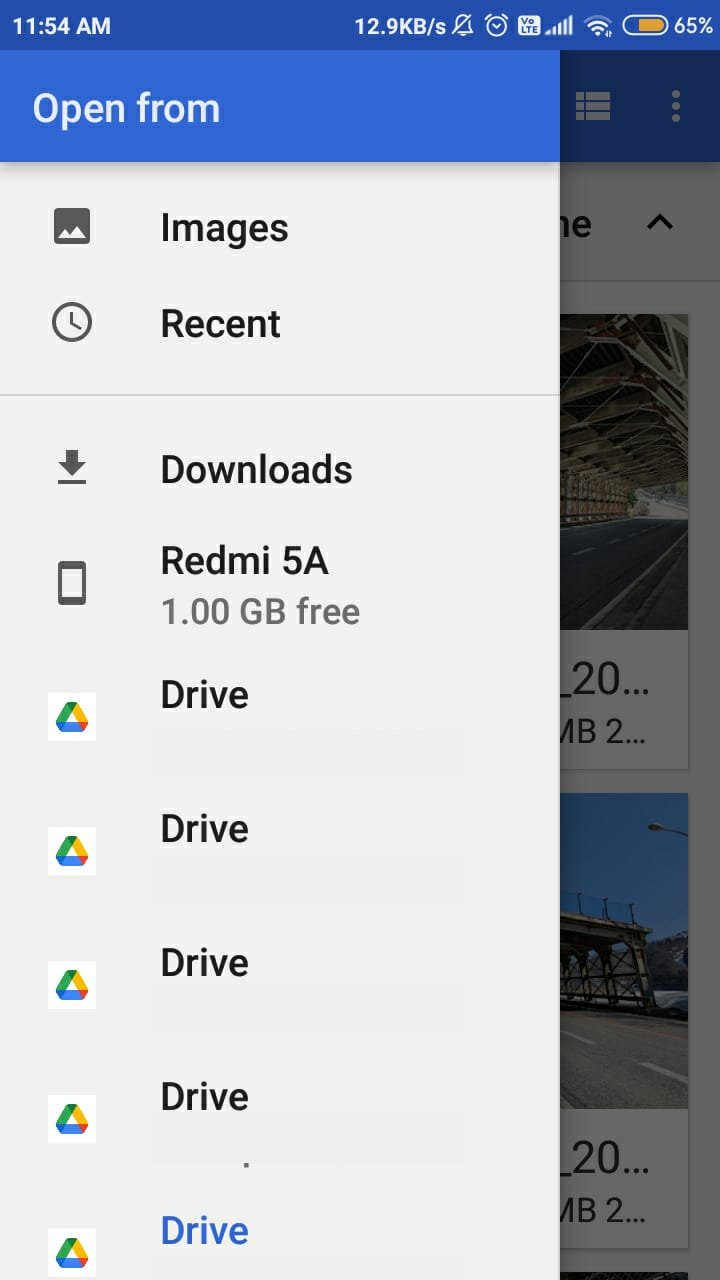Tap the Redmi 5A phone icon
Viewport: 720px width, 1280px height.
pos(72,583)
